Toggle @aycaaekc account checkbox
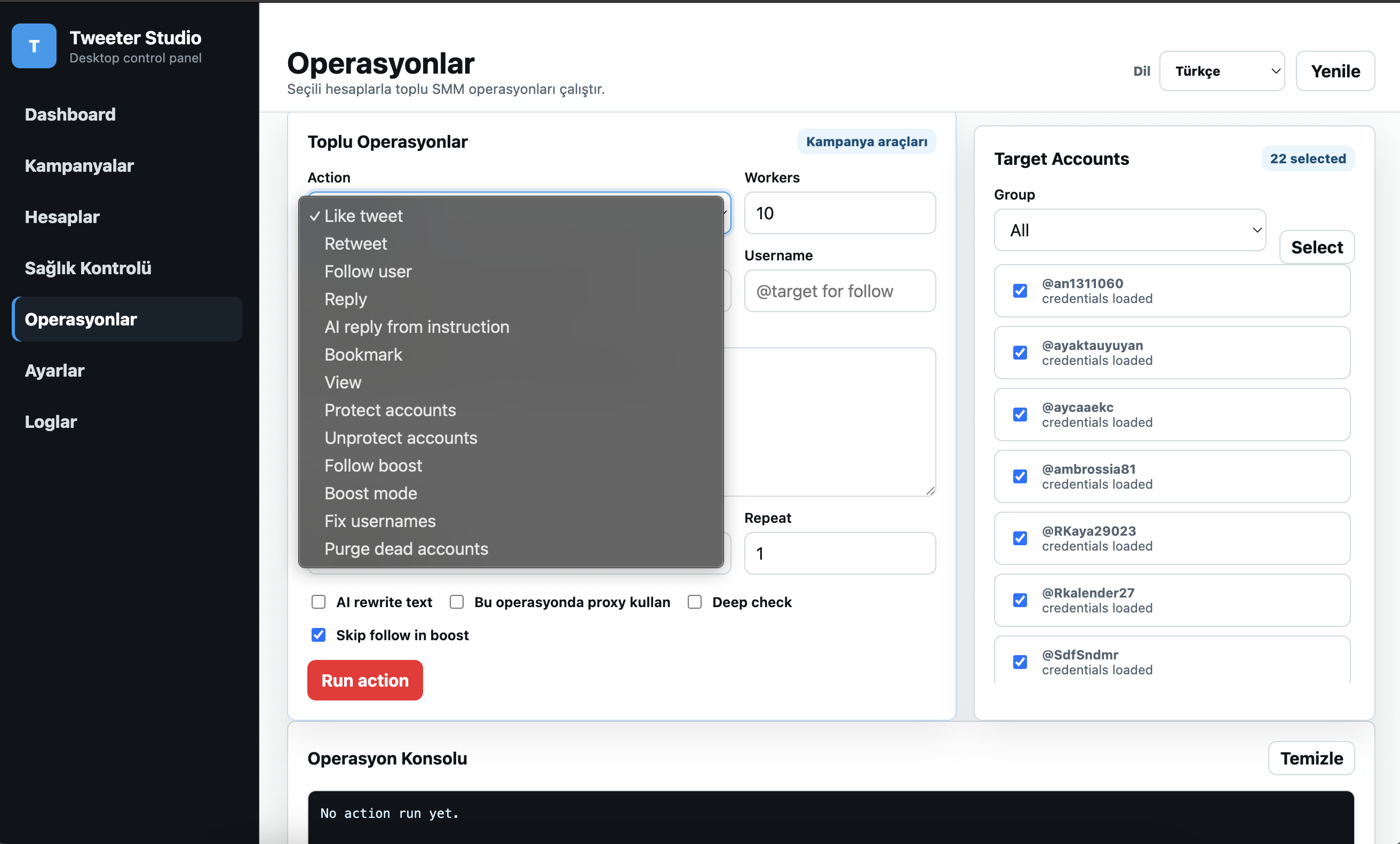 pyautogui.click(x=1021, y=415)
